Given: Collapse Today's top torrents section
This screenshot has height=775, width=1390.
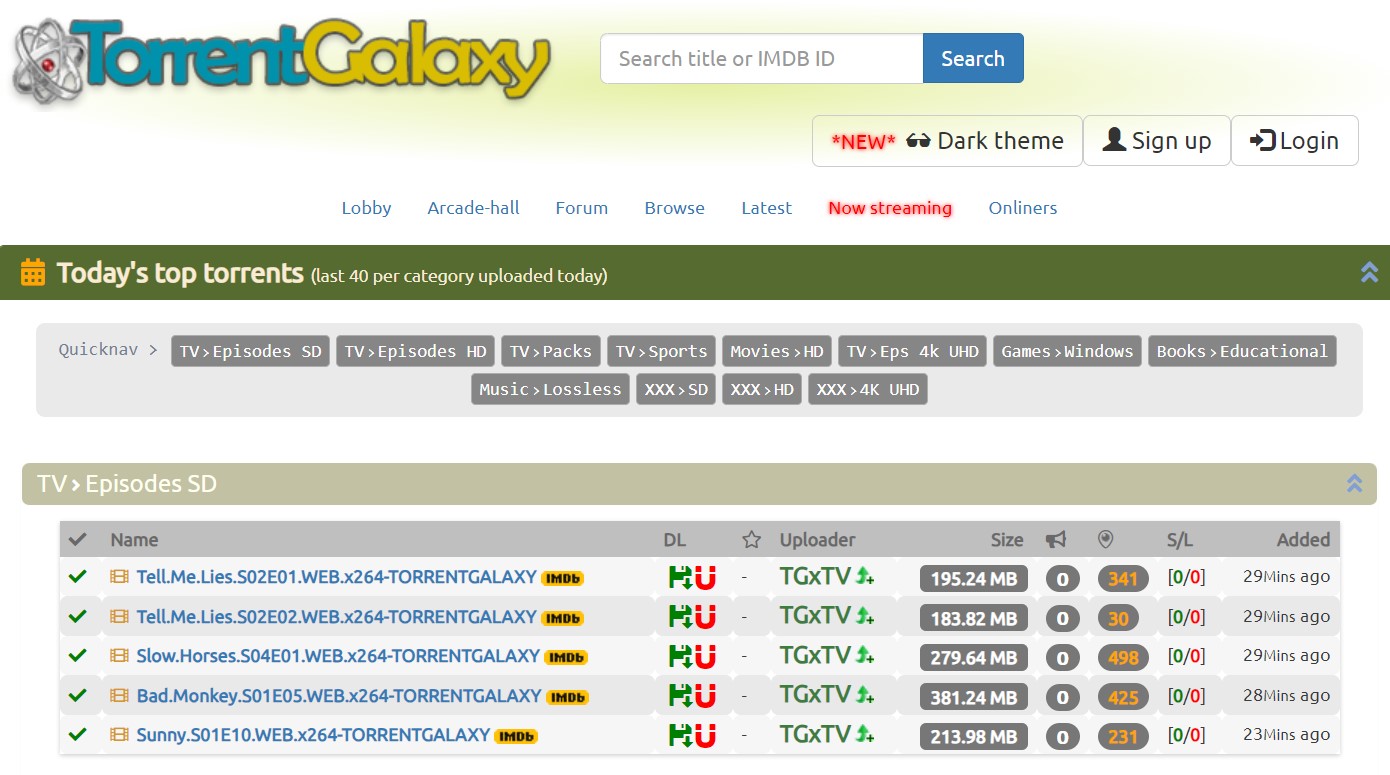Looking at the screenshot, I should [1369, 272].
